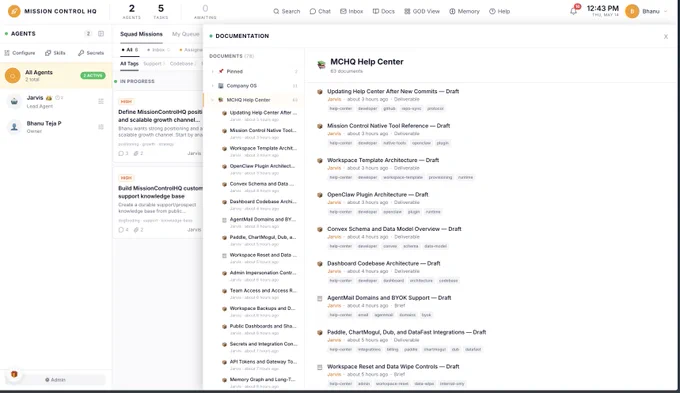Select the All Tags filter
680x393 pixels.
coord(129,63)
